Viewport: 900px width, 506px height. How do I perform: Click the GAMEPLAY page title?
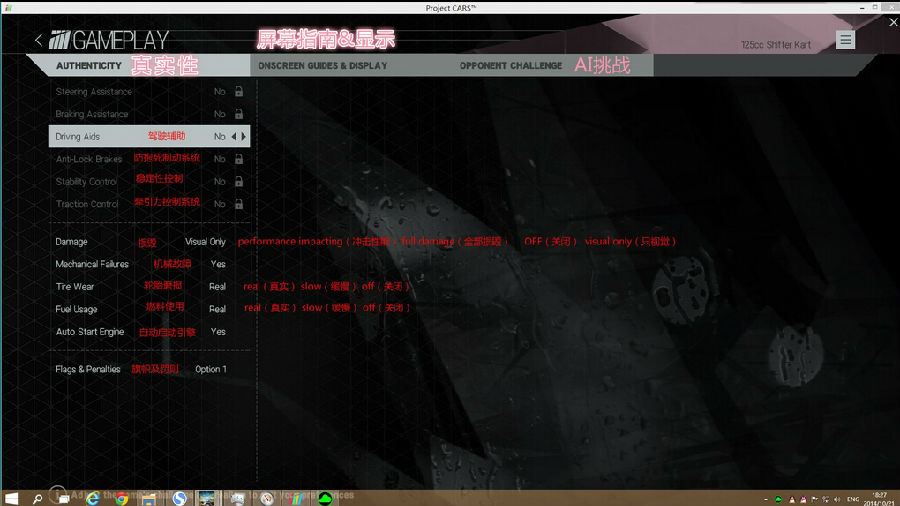click(x=121, y=40)
